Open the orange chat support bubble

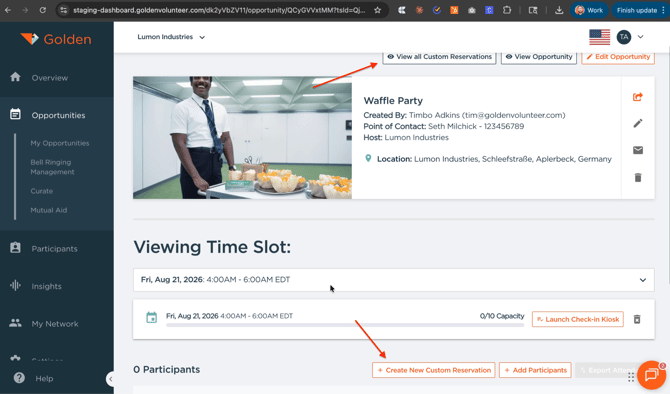tap(651, 375)
